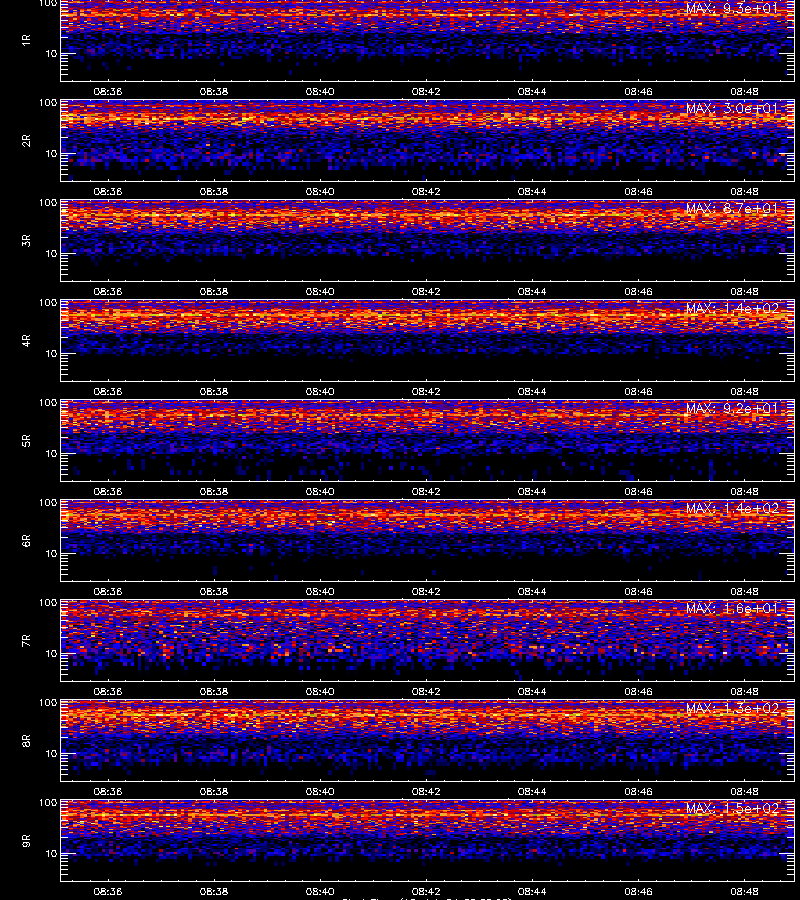Click the 08:42 time tick below panel 5R
This screenshot has width=800, height=900.
point(426,491)
